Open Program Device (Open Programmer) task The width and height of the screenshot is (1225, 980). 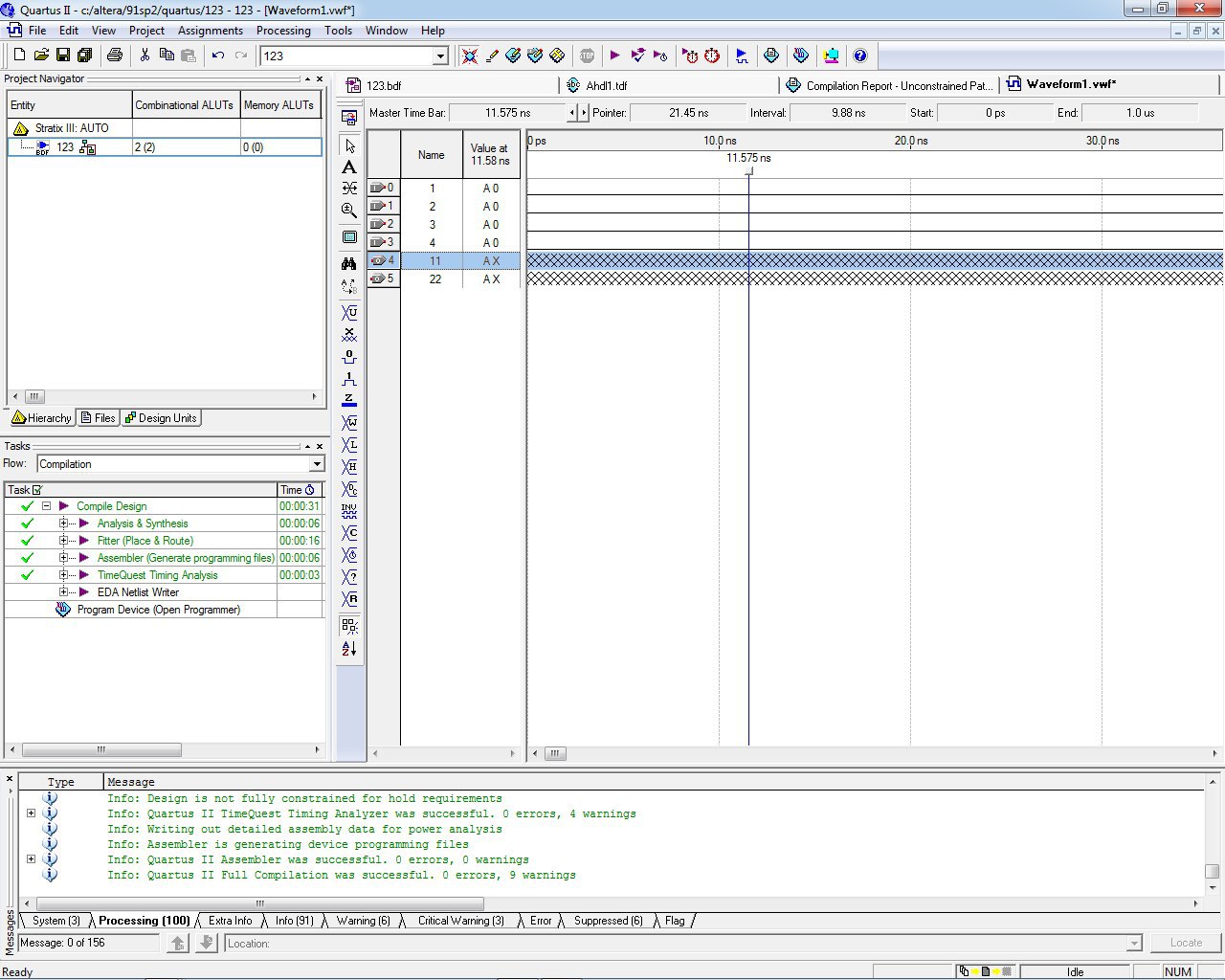(159, 610)
